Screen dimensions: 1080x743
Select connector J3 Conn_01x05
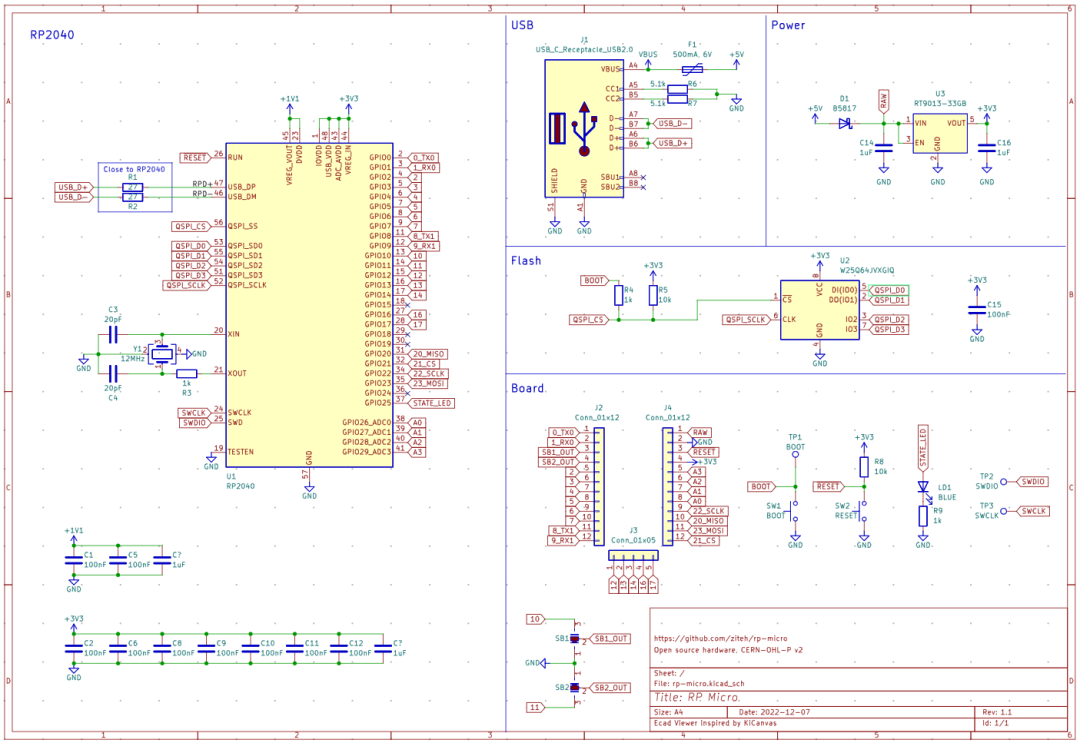(x=634, y=555)
